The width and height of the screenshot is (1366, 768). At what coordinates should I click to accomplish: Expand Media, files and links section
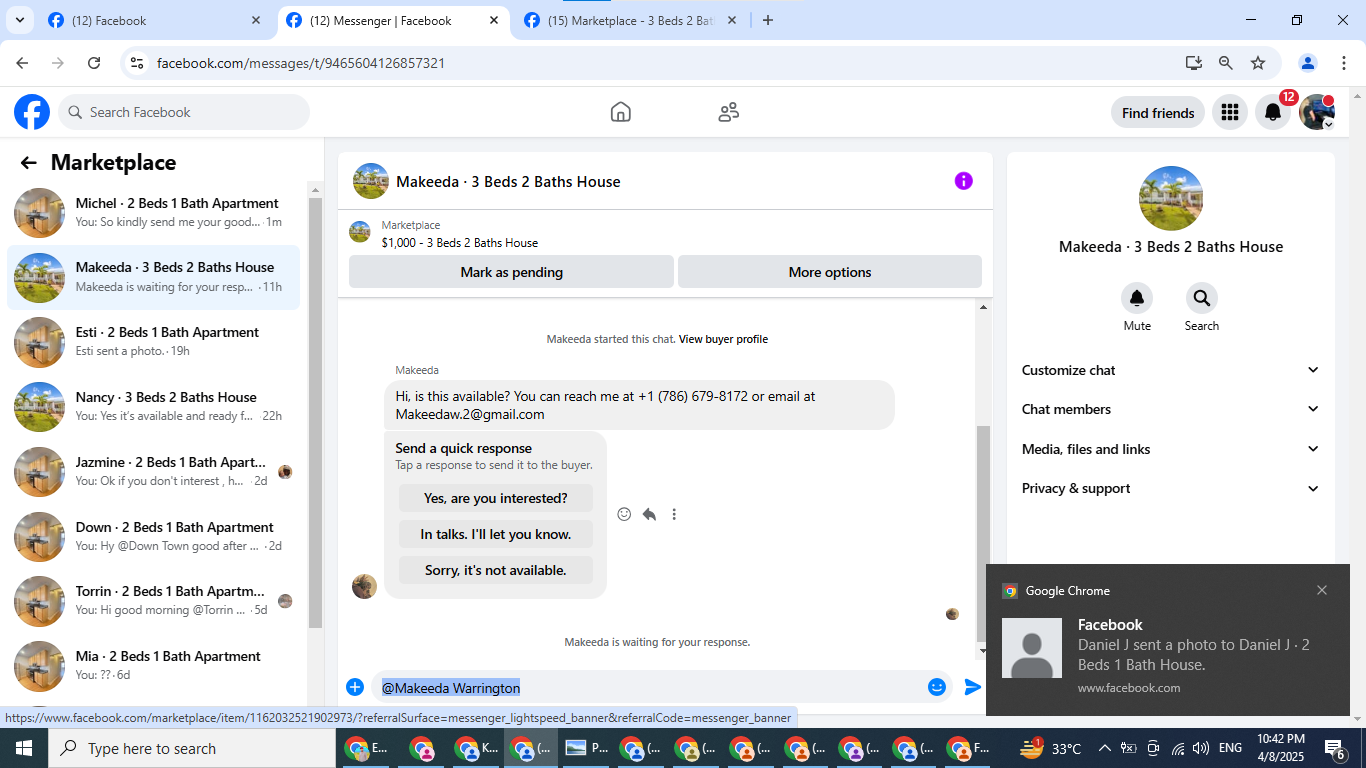pyautogui.click(x=1171, y=449)
